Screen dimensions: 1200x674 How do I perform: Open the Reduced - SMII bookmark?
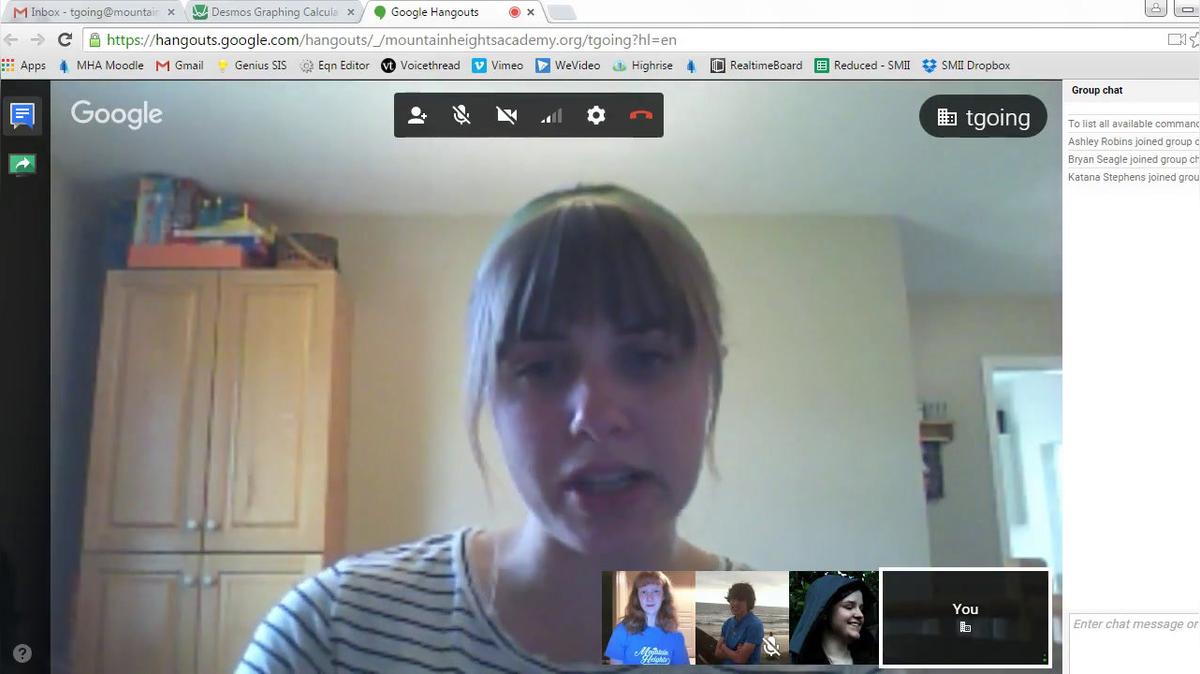(x=862, y=65)
